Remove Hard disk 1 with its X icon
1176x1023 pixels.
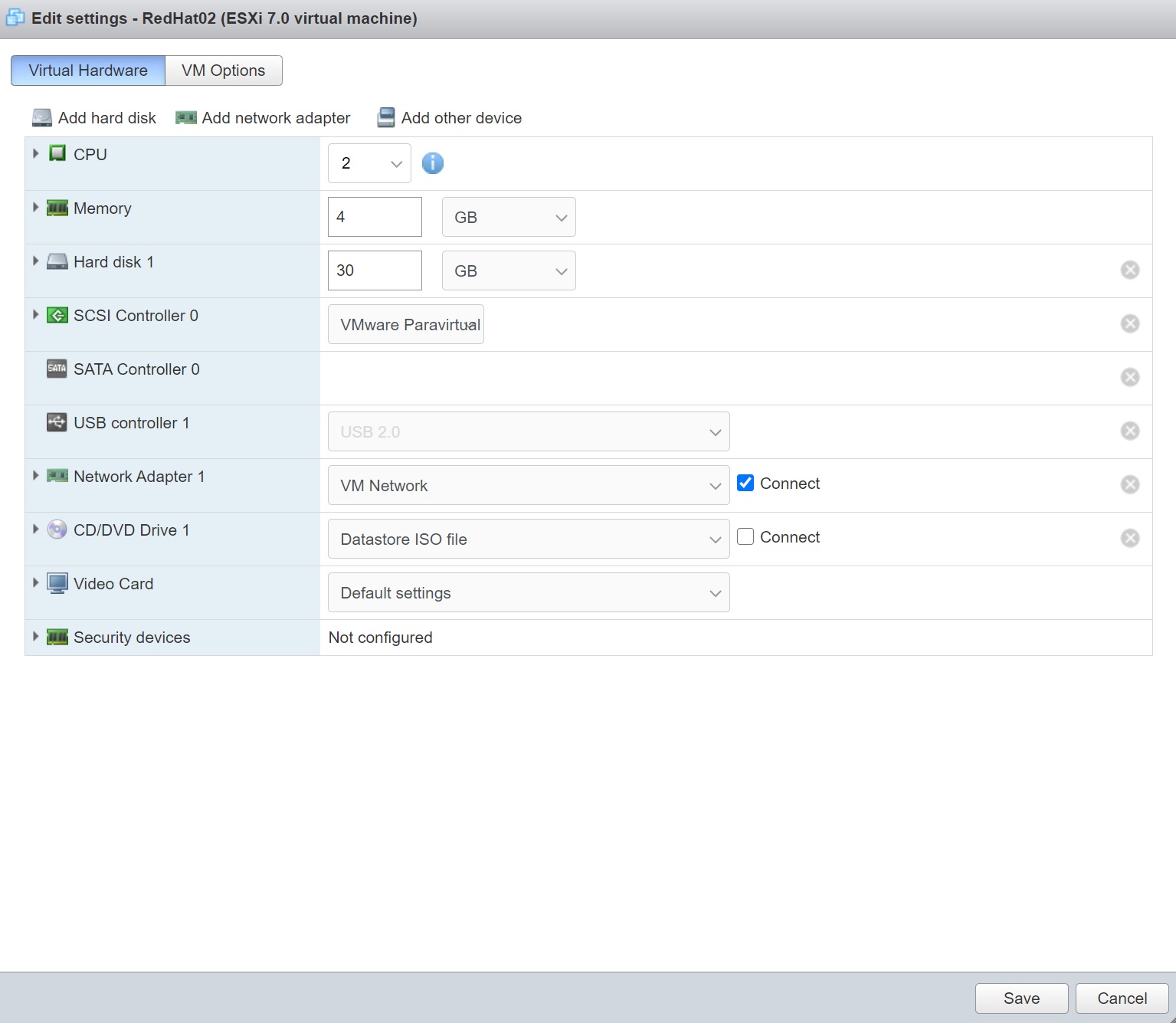pyautogui.click(x=1129, y=270)
